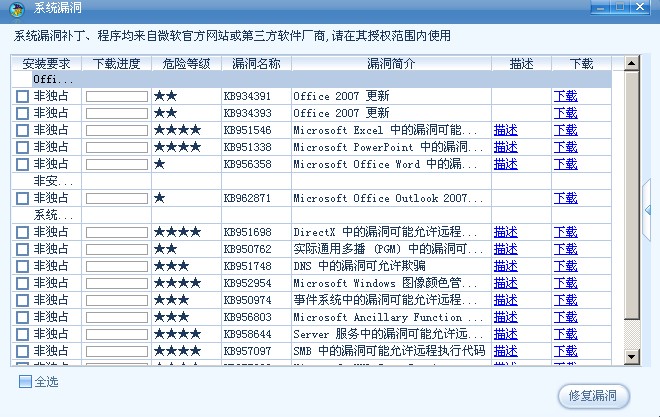Check the box for KB934391
660x417 pixels.
click(22, 96)
